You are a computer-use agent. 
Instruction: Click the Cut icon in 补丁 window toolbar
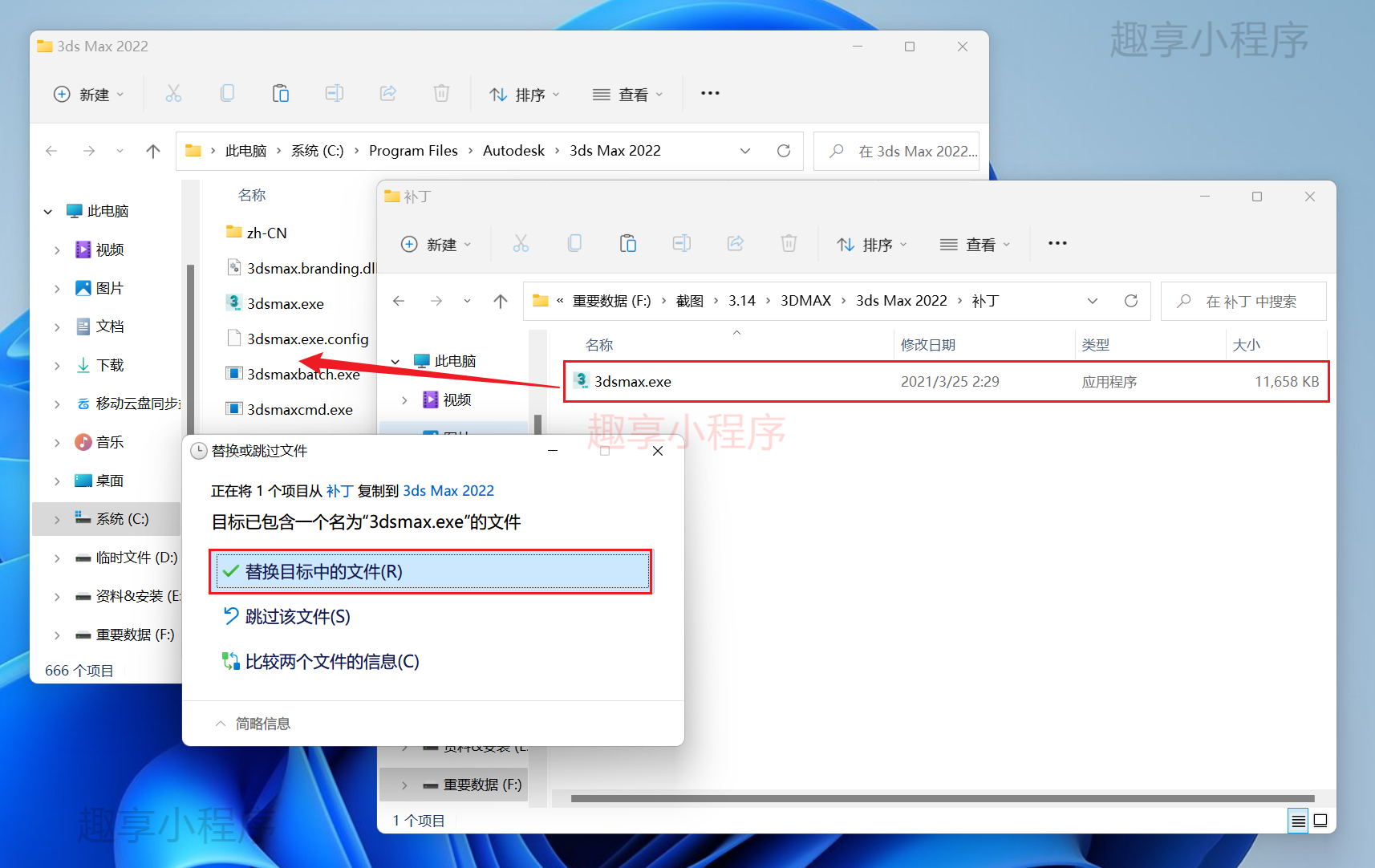pos(521,244)
